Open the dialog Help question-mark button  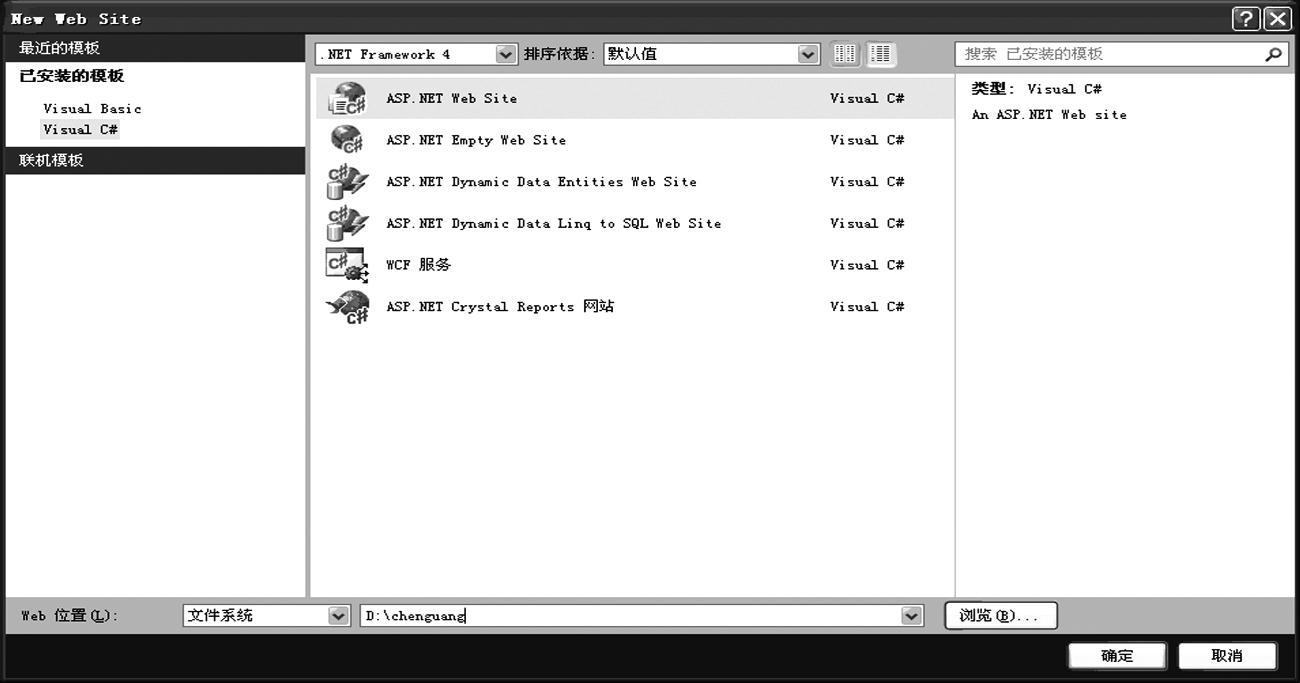tap(1245, 19)
